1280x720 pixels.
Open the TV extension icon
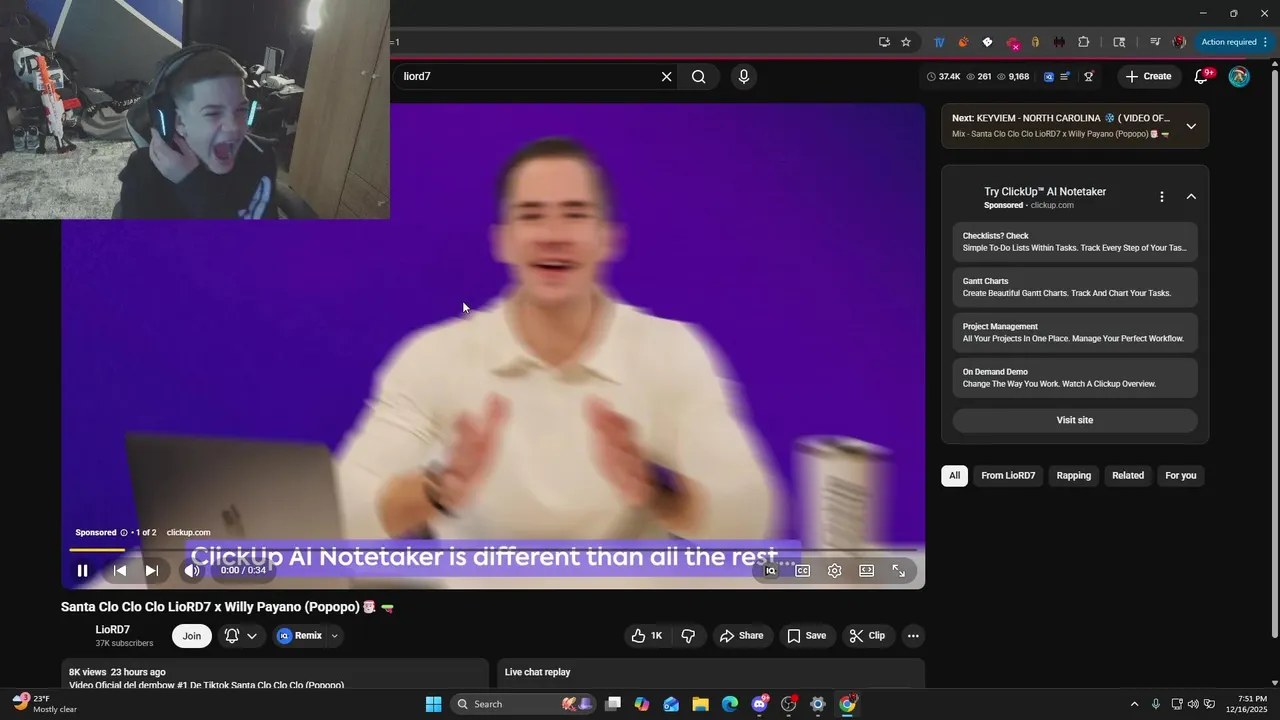coord(940,42)
